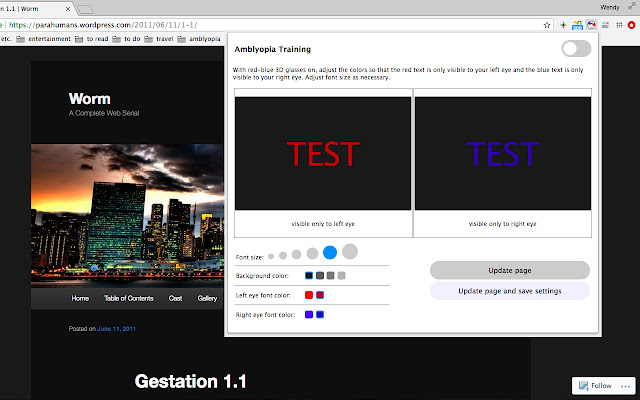Click the 'visible only to left eye' caption
The image size is (640, 400).
(323, 224)
